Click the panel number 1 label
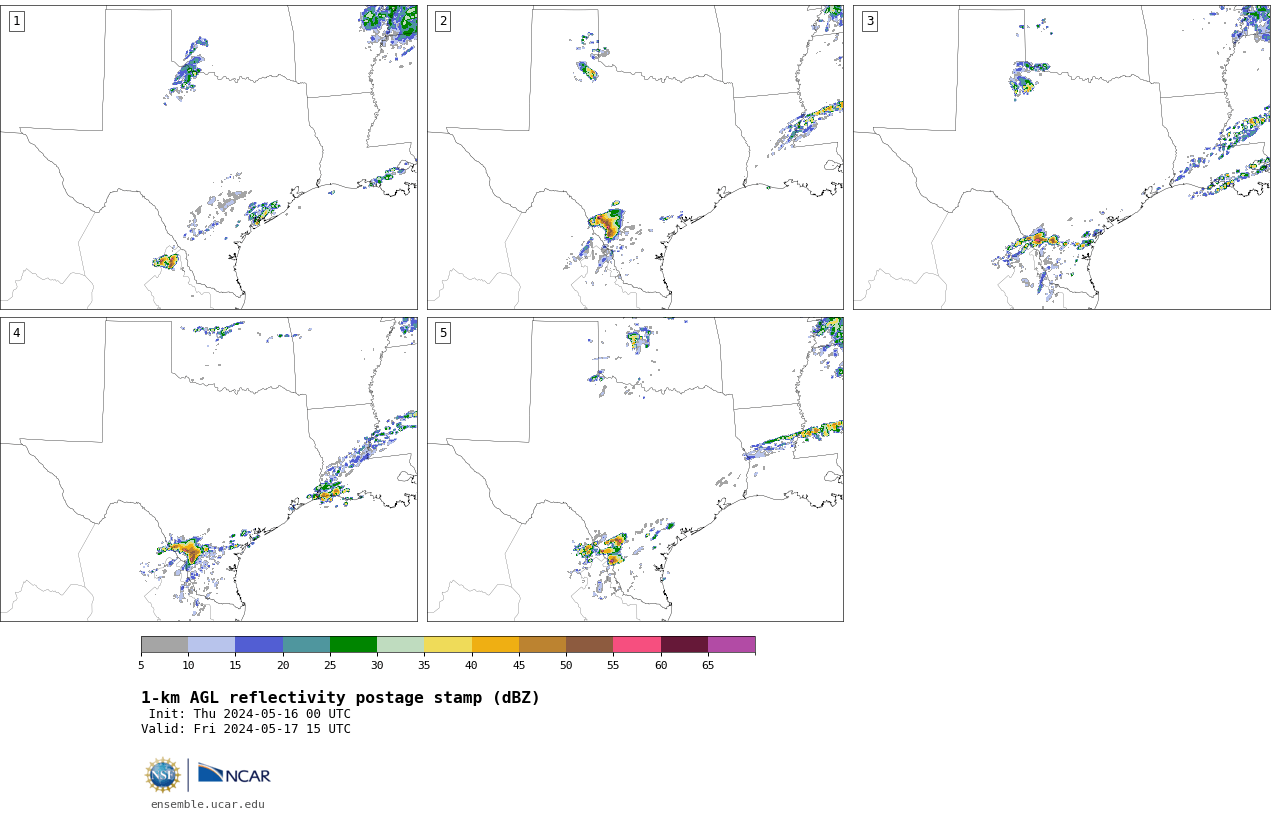Viewport: 1280px width, 815px height. tap(16, 21)
